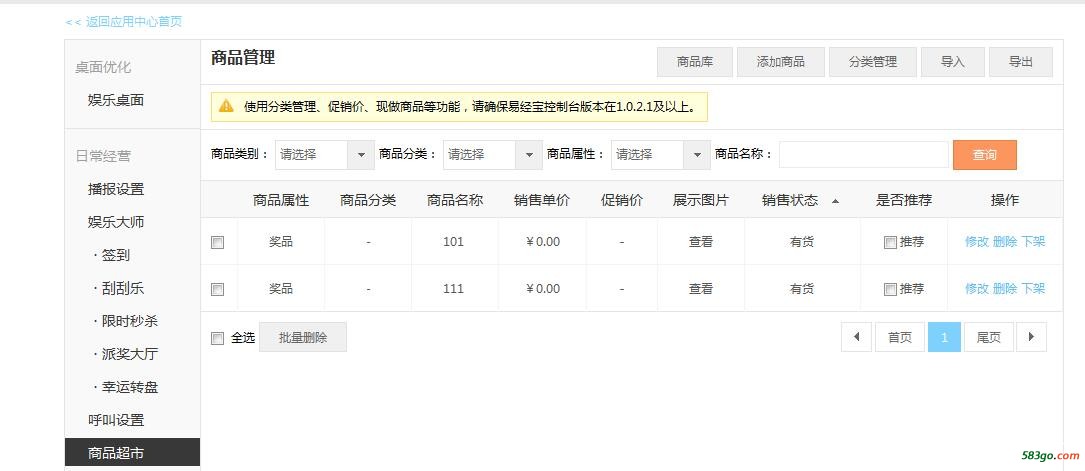The width and height of the screenshot is (1085, 471).
Task: Tick the checkbox for product 111 row
Action: [217, 289]
